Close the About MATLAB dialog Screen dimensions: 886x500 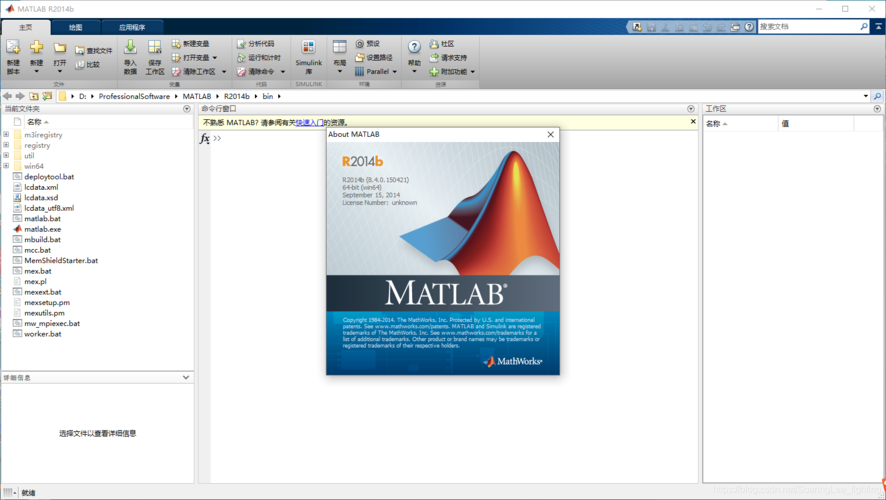pos(550,134)
